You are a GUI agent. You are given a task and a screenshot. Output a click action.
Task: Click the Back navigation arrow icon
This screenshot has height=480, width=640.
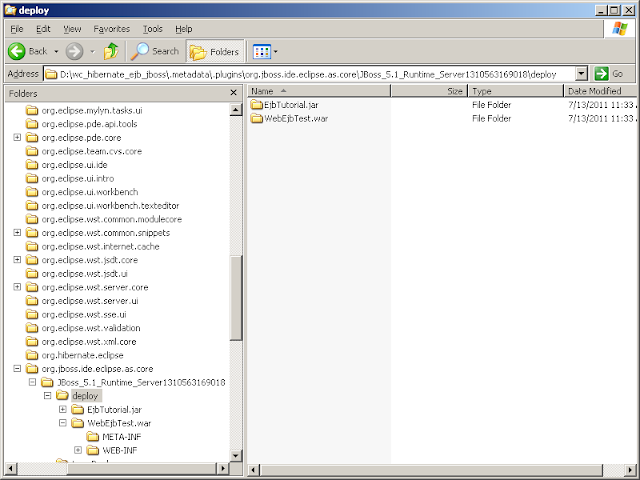point(17,51)
